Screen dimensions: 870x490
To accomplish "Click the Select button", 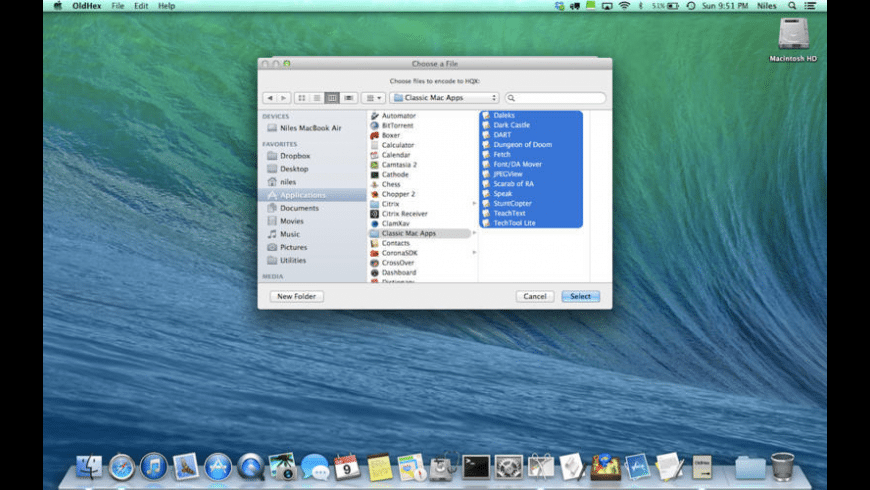I will tap(580, 296).
